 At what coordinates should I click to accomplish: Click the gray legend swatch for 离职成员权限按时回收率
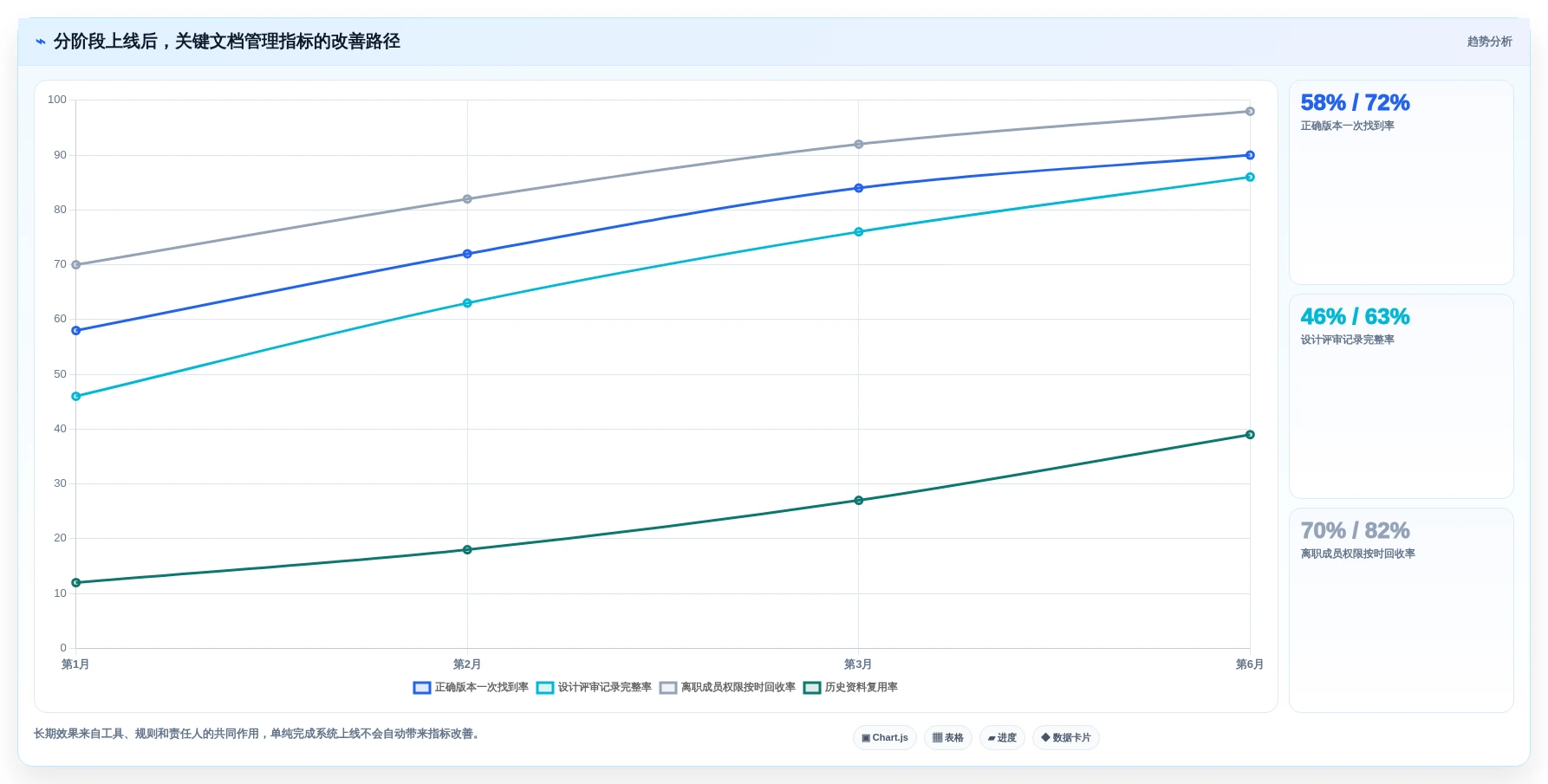click(668, 688)
